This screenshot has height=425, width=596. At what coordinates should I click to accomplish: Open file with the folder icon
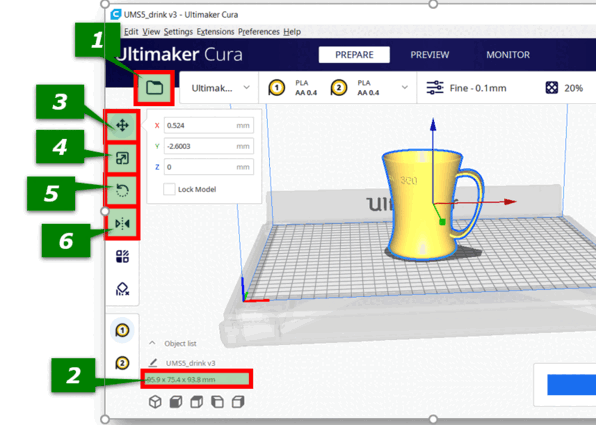154,88
